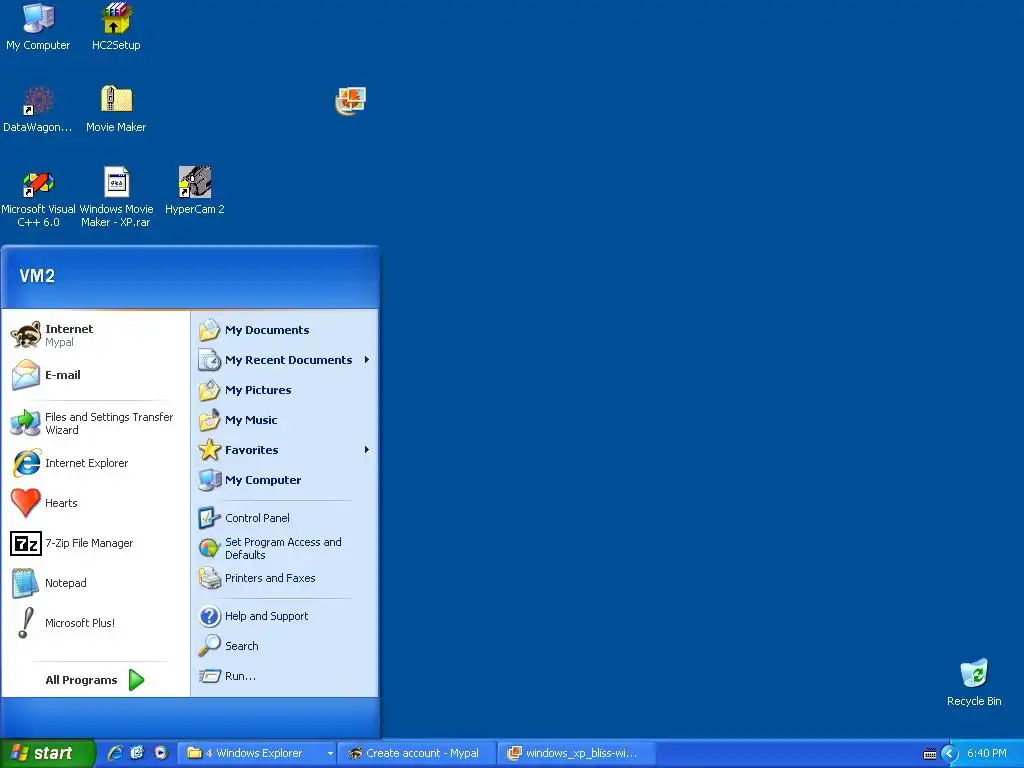Open 7-Zip File Manager

pyautogui.click(x=95, y=543)
